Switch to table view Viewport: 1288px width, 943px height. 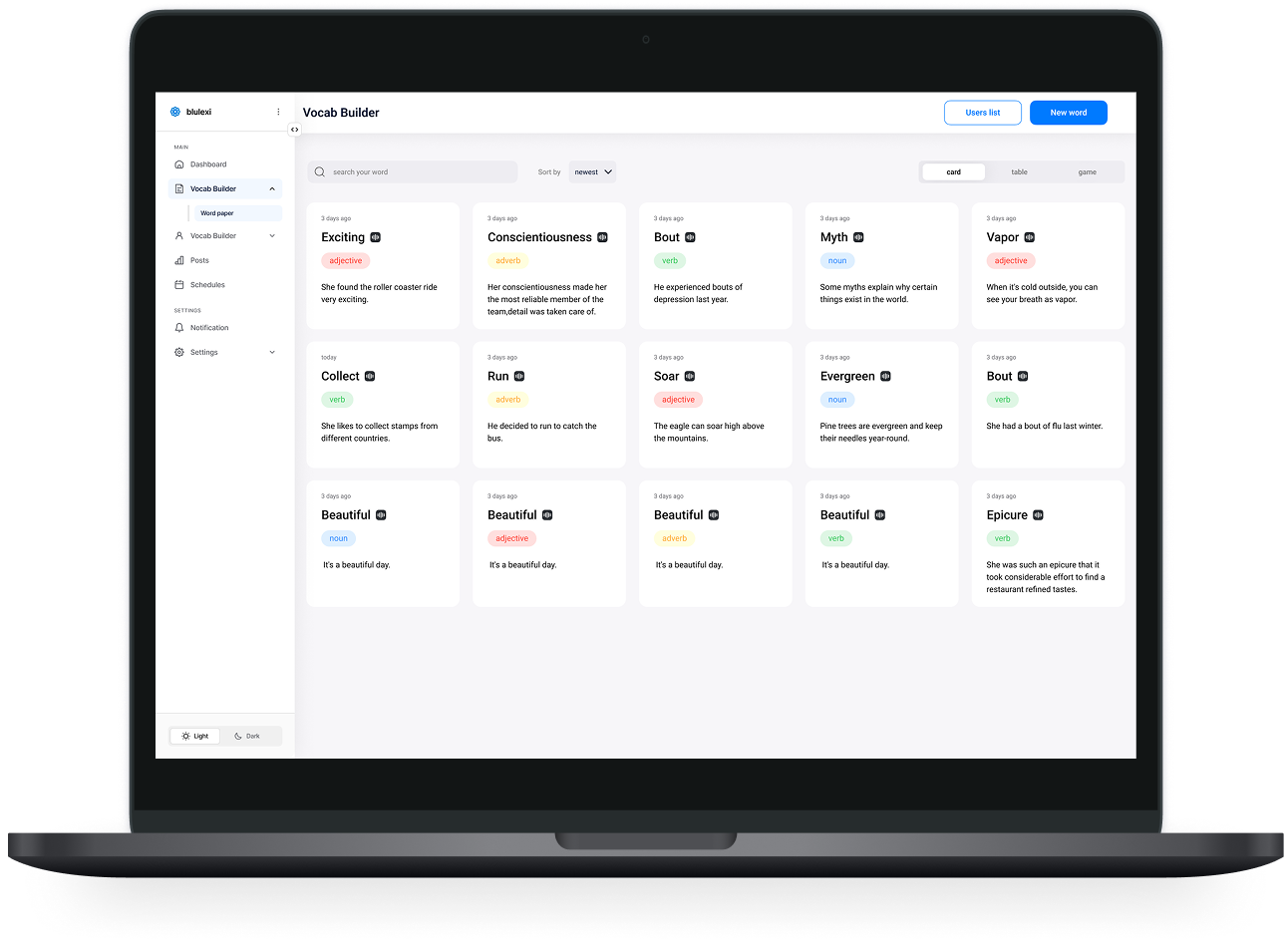point(1019,172)
